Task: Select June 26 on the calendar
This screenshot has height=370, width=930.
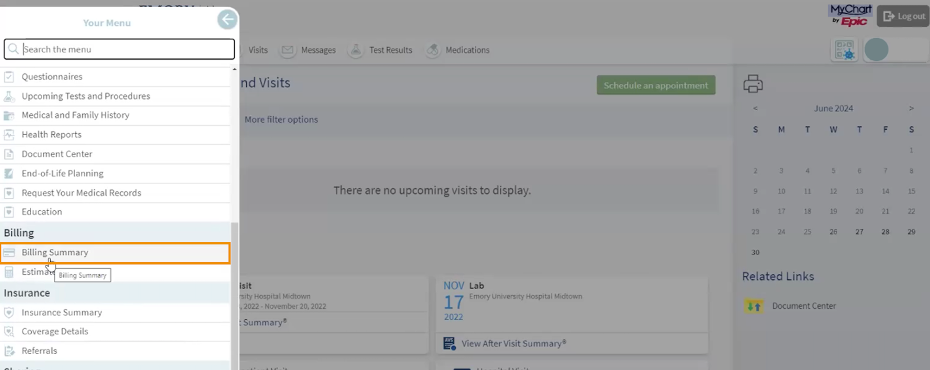Action: pos(833,232)
